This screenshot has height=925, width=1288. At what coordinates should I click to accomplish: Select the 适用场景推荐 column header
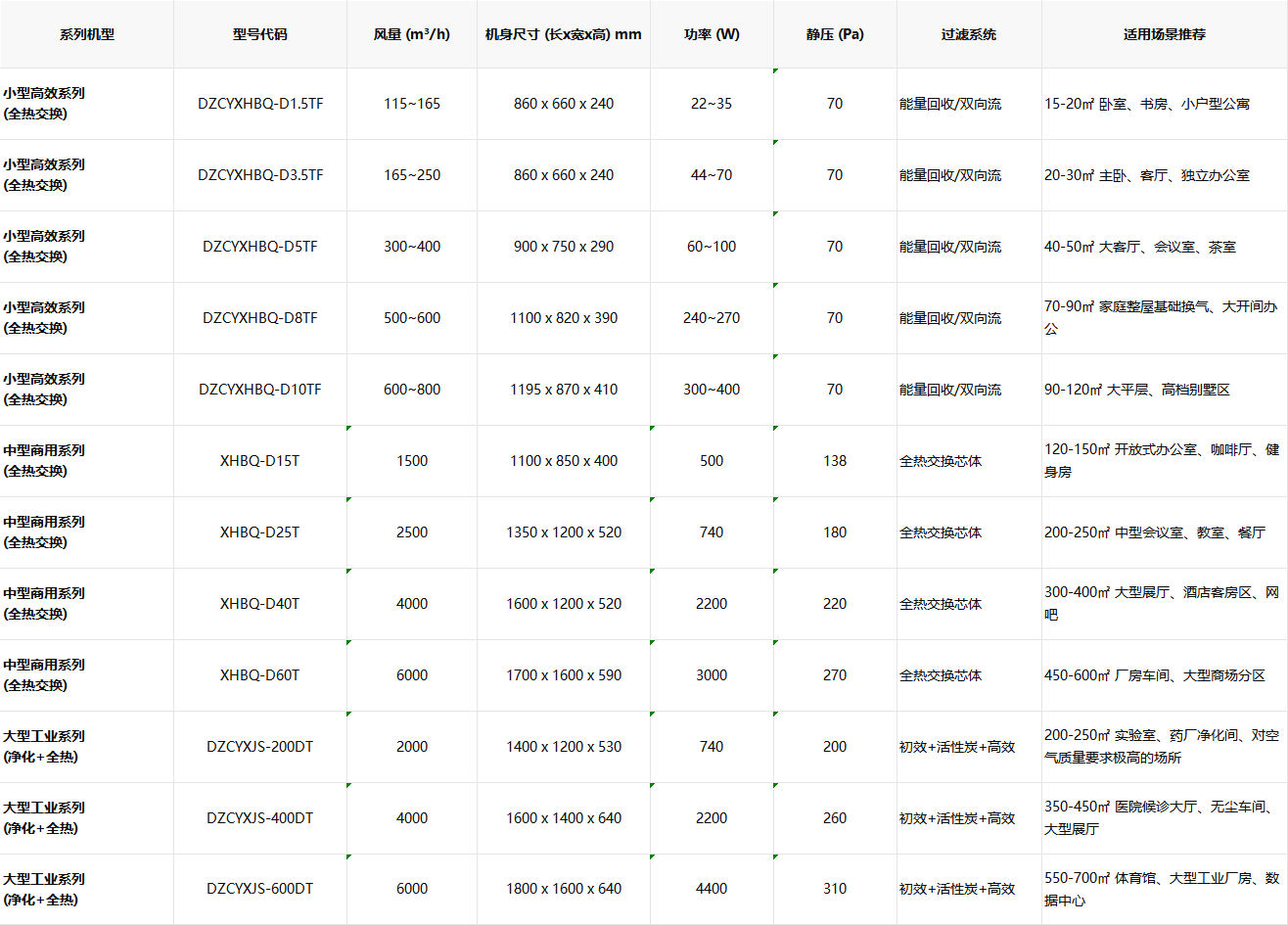tap(1165, 34)
